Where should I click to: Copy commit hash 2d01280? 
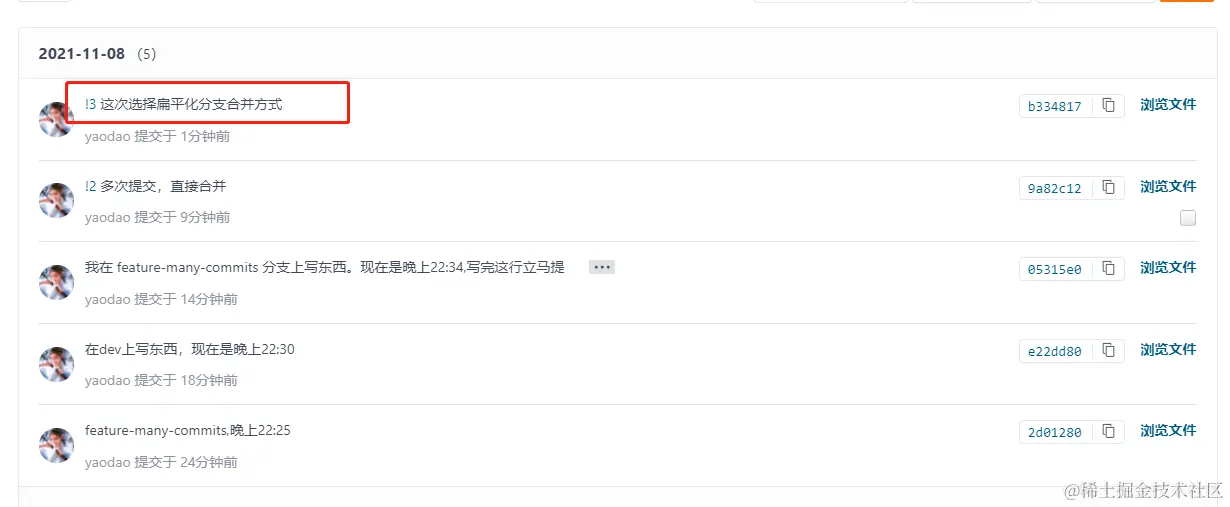coord(1108,431)
